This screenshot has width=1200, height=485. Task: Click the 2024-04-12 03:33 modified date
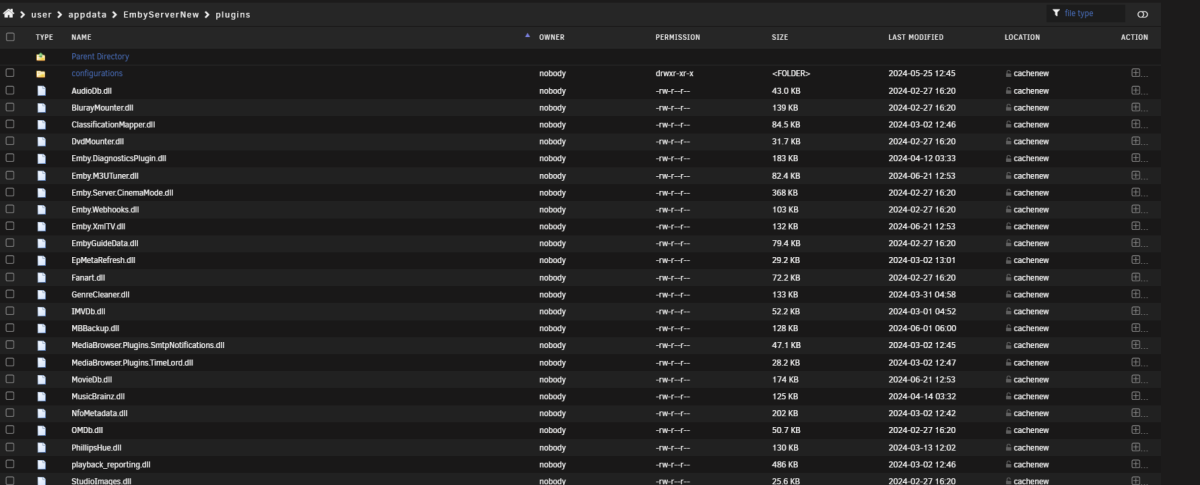922,159
